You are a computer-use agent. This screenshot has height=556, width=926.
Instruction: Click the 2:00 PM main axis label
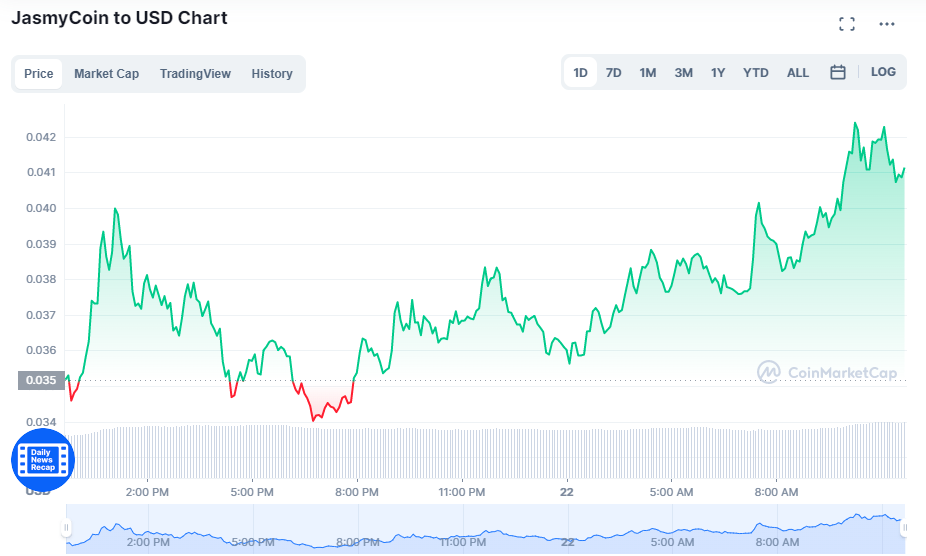click(x=147, y=492)
